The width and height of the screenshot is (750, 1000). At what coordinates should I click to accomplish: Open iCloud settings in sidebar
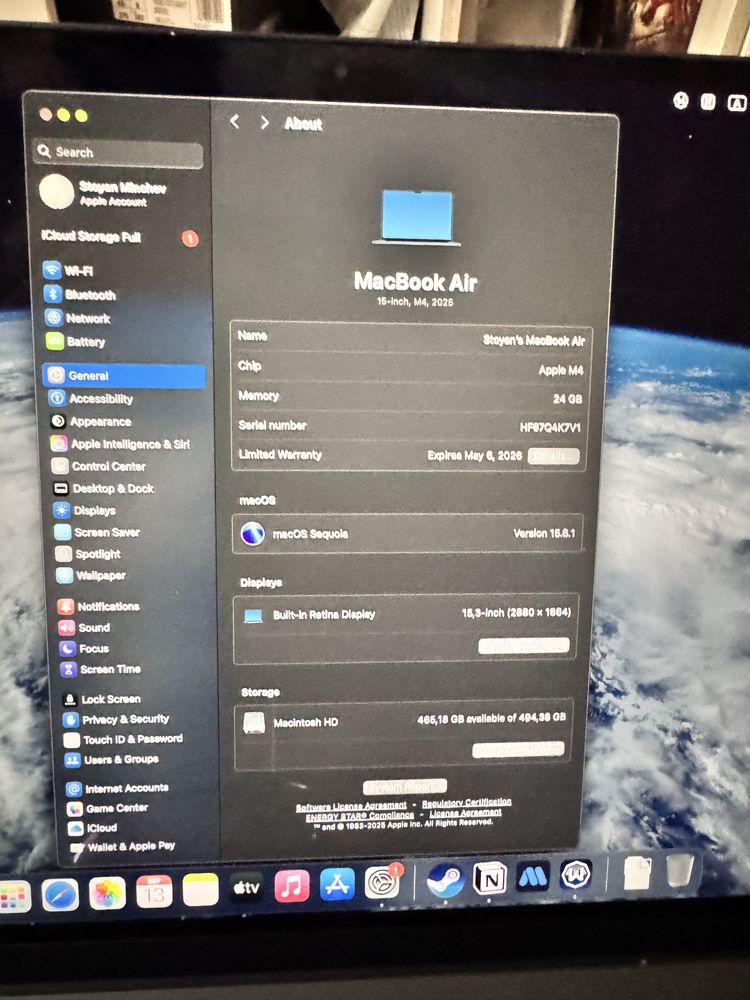93,827
